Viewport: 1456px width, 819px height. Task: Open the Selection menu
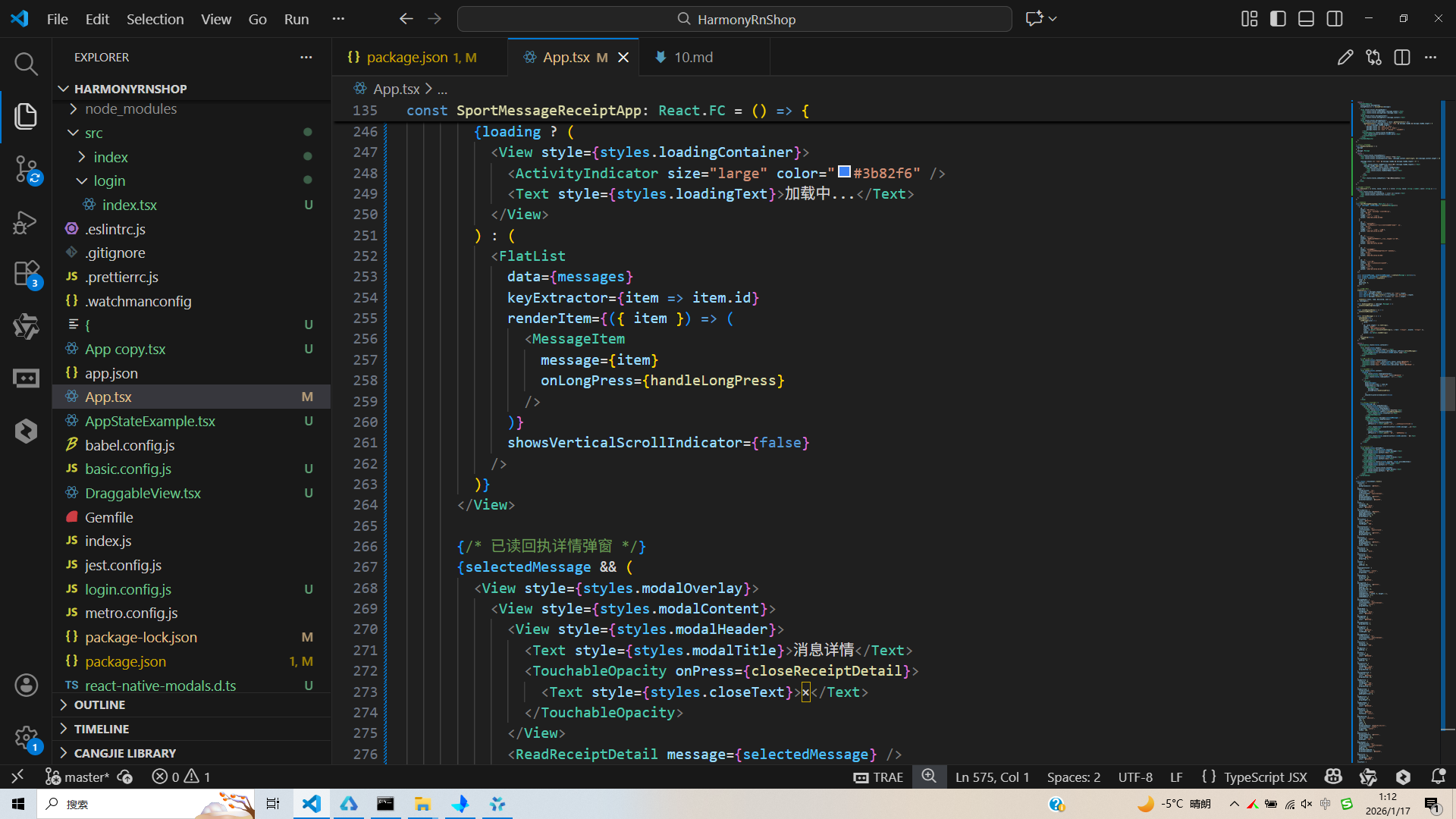pyautogui.click(x=155, y=19)
